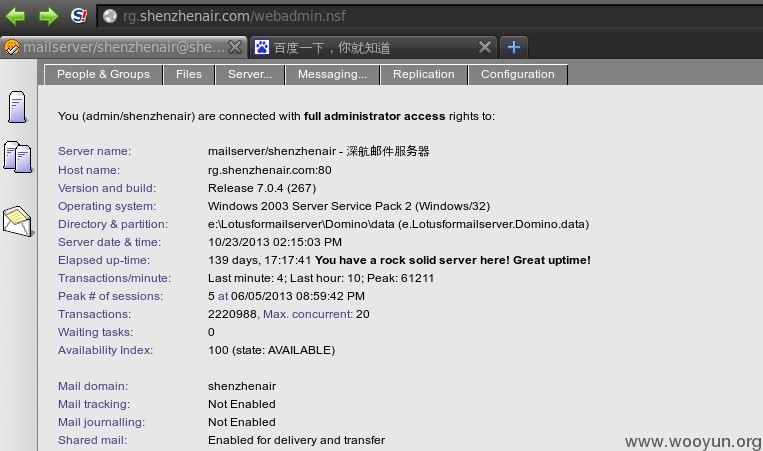
Task: Click the Waiting tasks label
Action: [x=95, y=332]
